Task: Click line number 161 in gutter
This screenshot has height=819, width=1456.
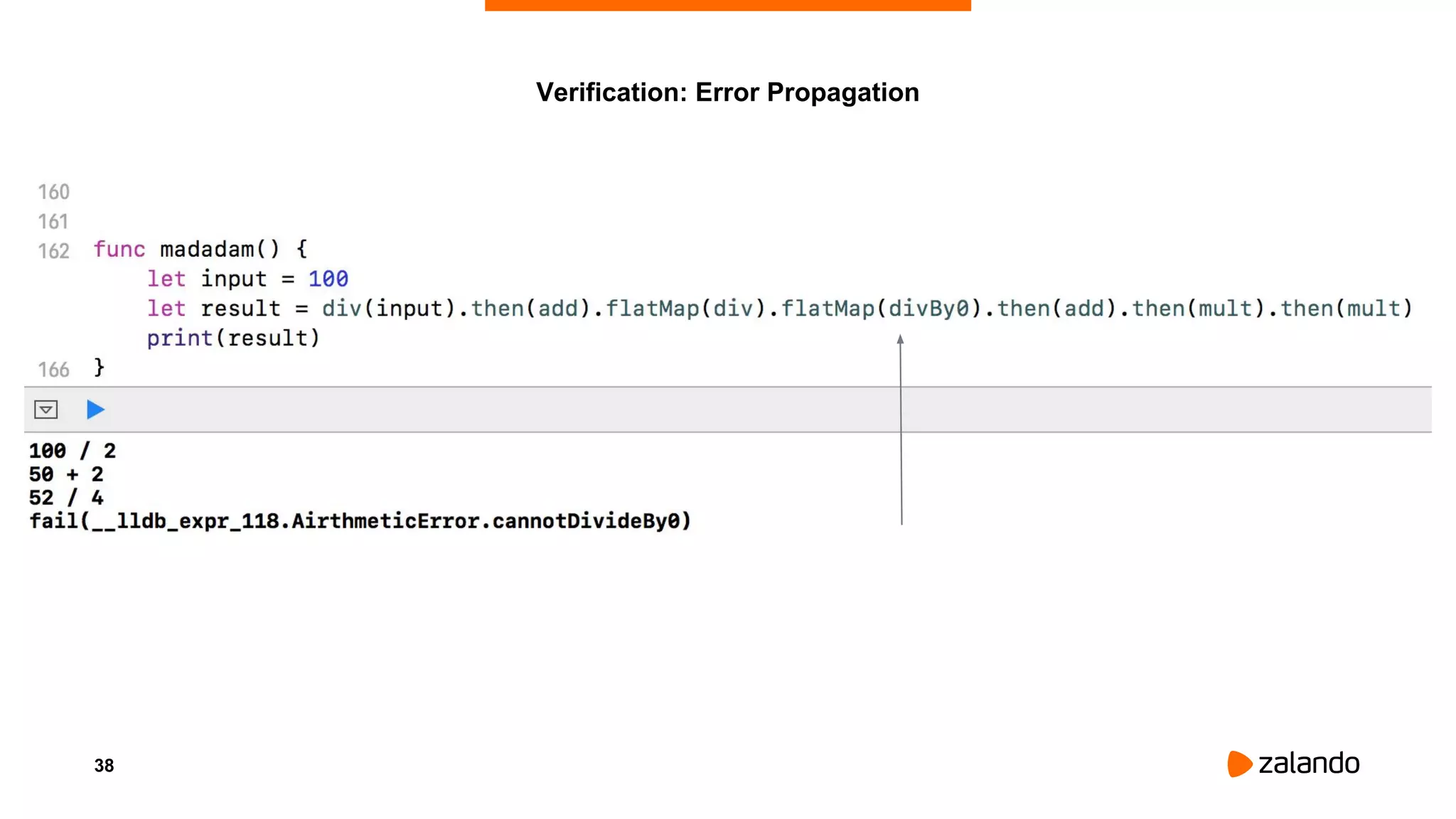Action: 53,222
